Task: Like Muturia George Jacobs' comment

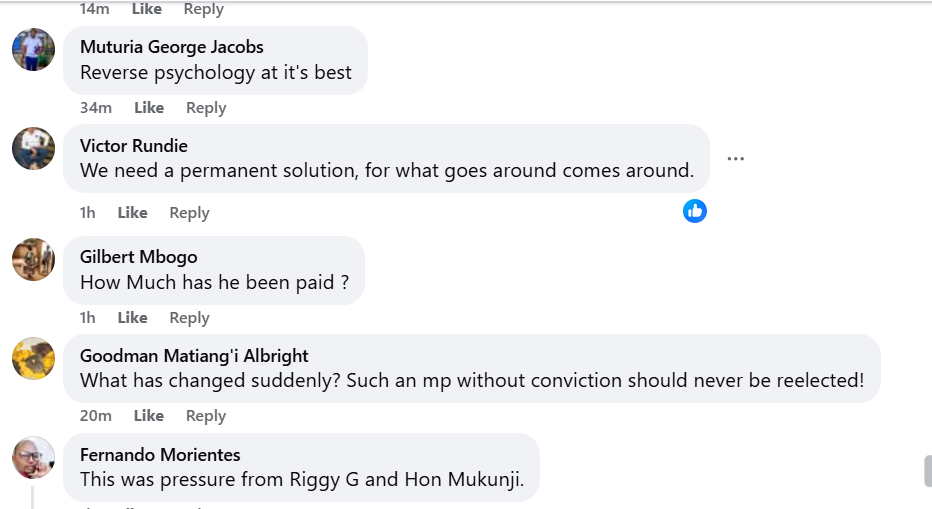Action: tap(149, 108)
